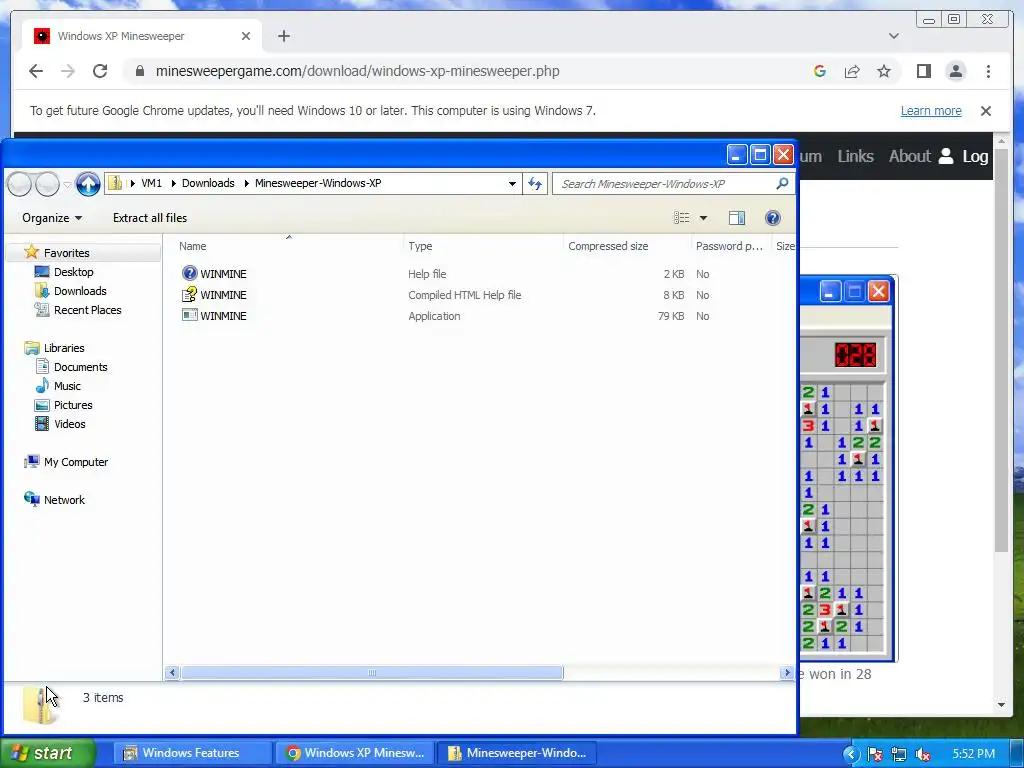The image size is (1024, 768).
Task: Open the Learn more link
Action: 931,111
